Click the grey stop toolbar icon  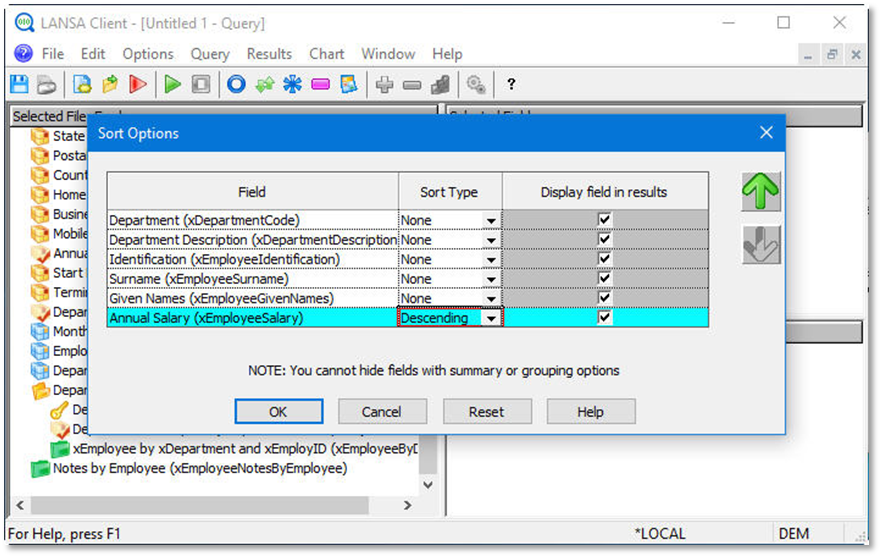click(201, 85)
